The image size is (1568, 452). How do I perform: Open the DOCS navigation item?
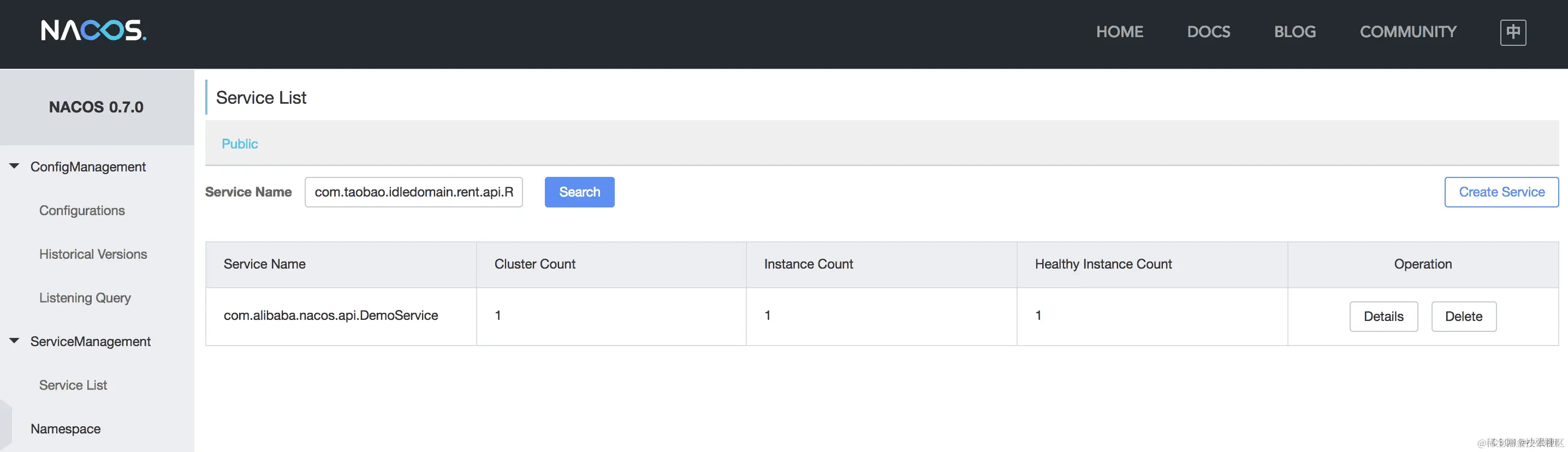1208,32
